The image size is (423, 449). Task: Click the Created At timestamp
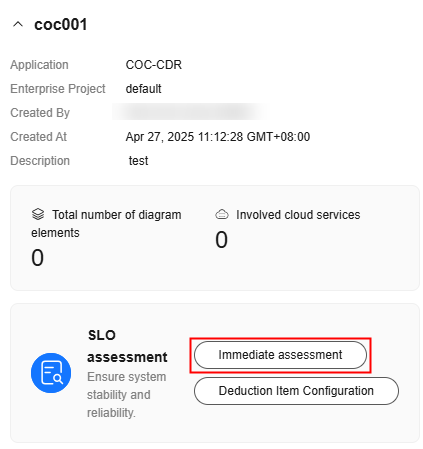pyautogui.click(x=218, y=137)
